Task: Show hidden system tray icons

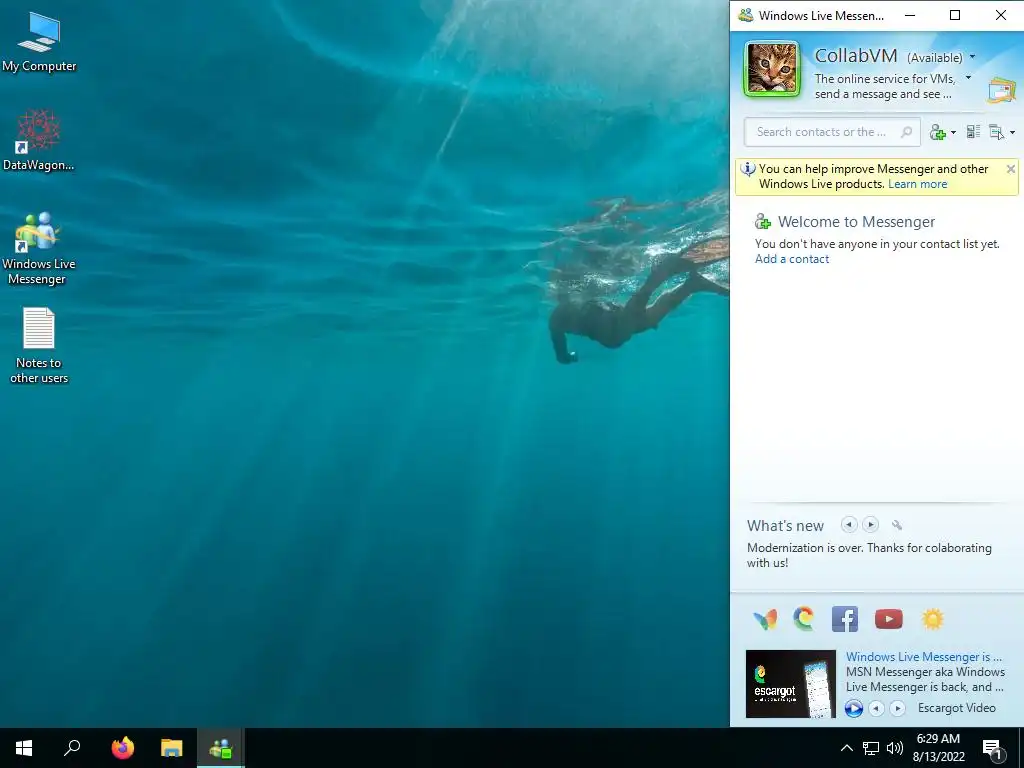Action: pyautogui.click(x=846, y=748)
